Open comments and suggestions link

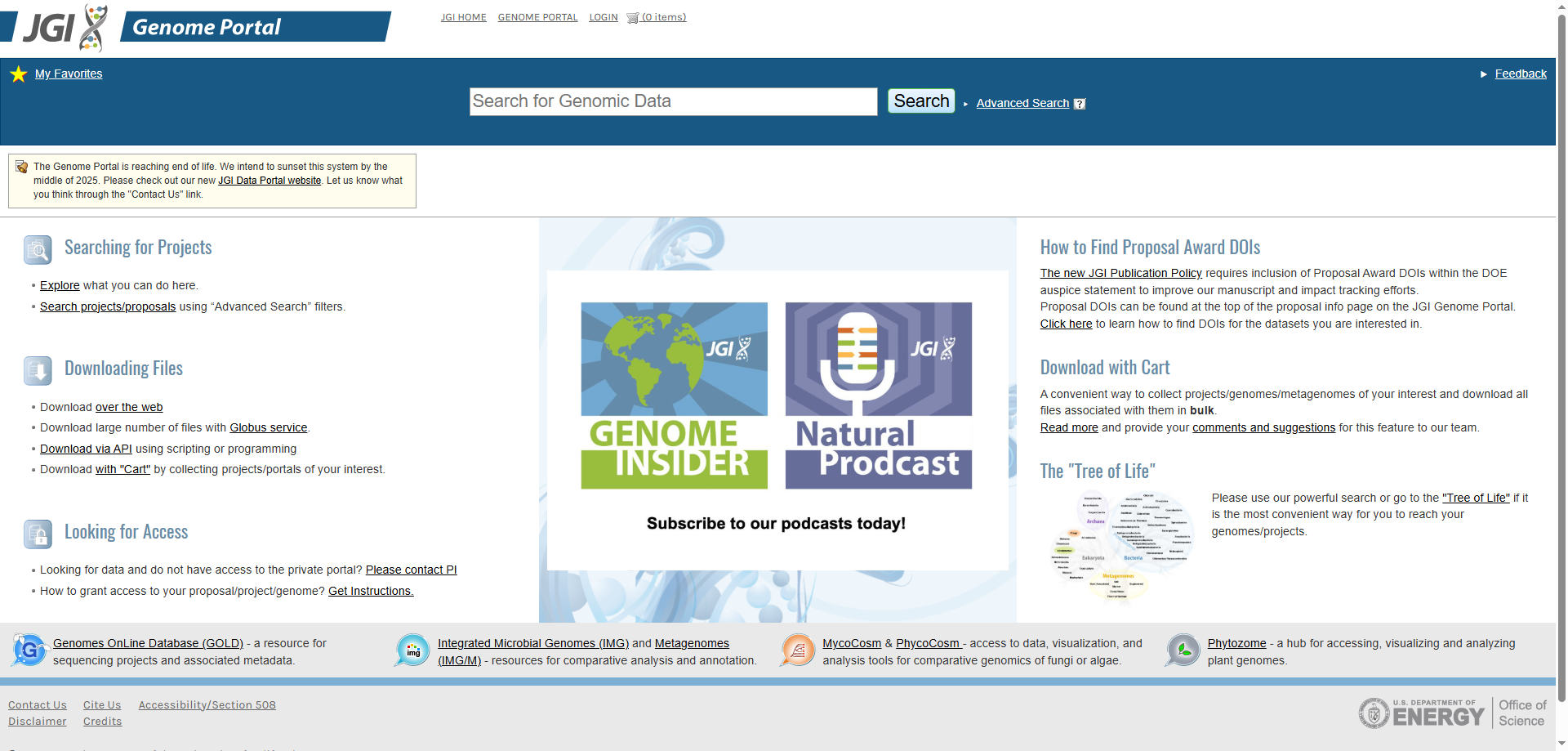pos(1263,427)
